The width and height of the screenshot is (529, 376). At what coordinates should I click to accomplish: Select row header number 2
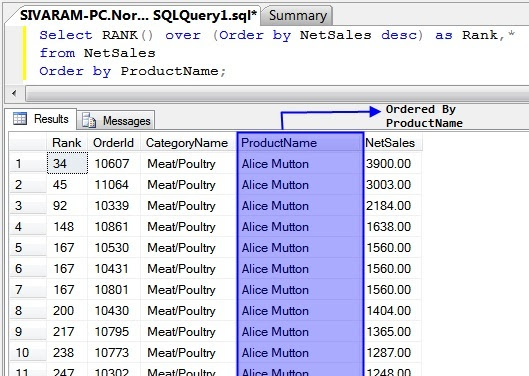[28, 185]
